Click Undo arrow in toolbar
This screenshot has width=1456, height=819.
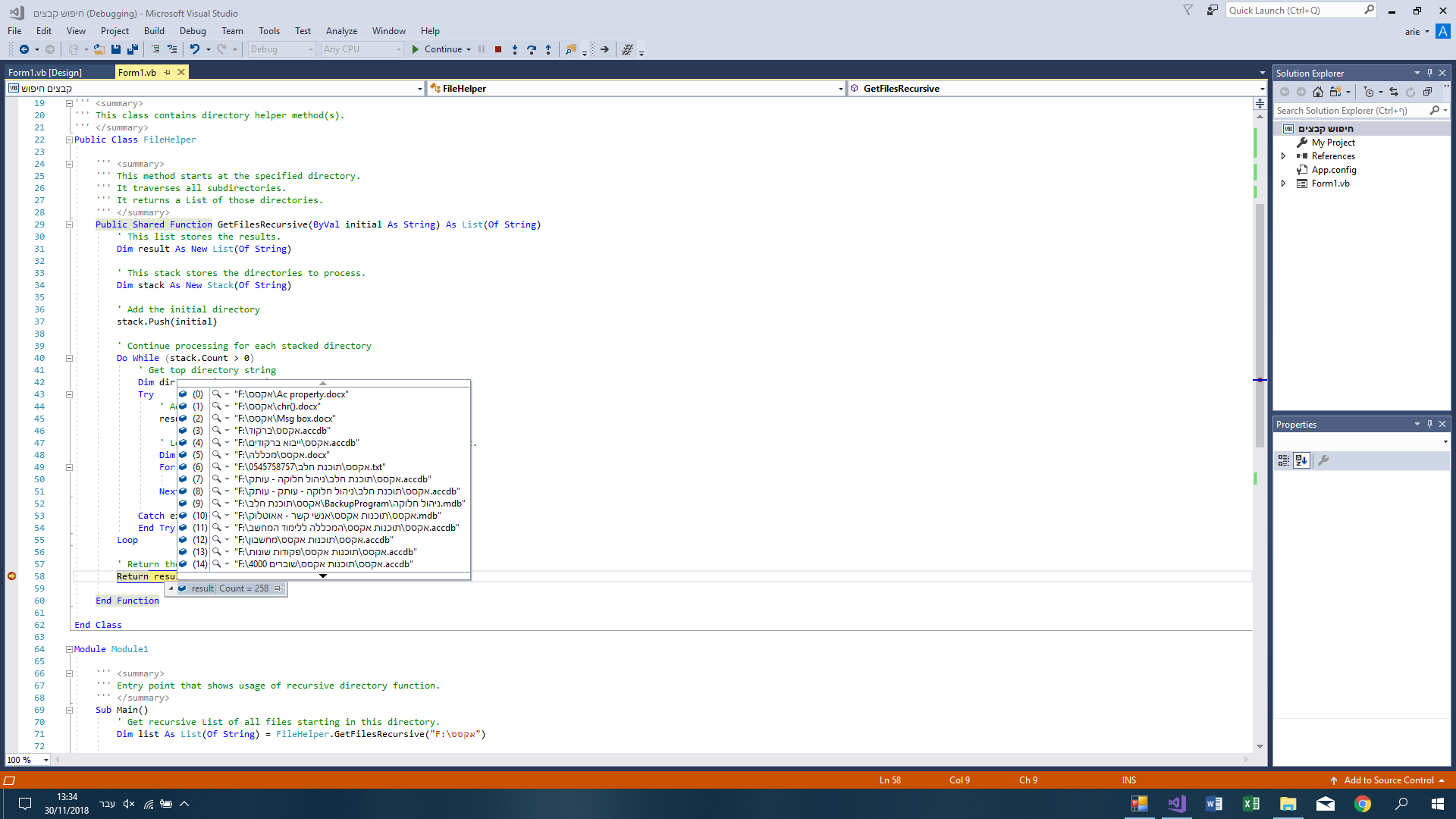195,49
